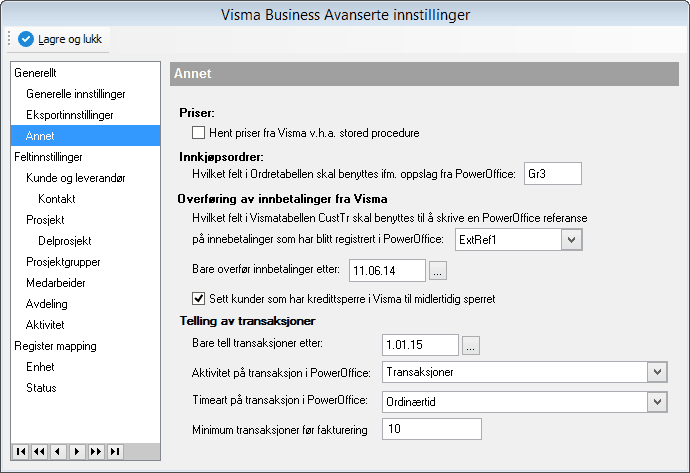
Task: Jump forward with double-right arrow
Action: pos(96,451)
